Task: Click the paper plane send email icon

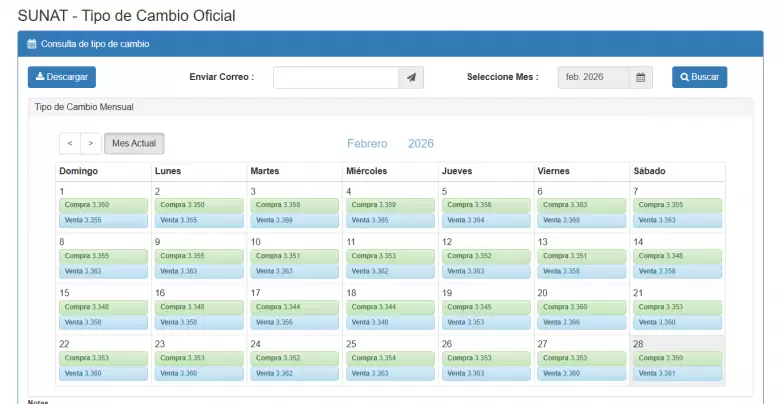Action: [x=411, y=78]
